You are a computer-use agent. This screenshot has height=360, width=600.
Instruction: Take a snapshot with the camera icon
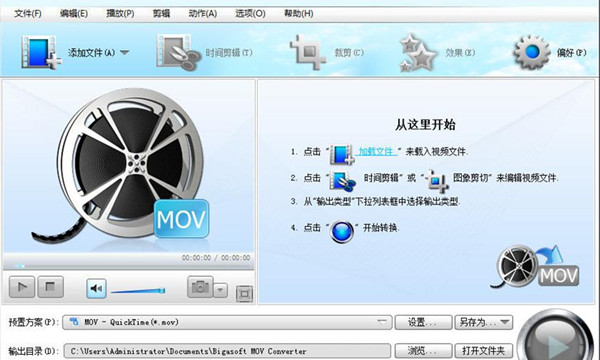[x=200, y=287]
